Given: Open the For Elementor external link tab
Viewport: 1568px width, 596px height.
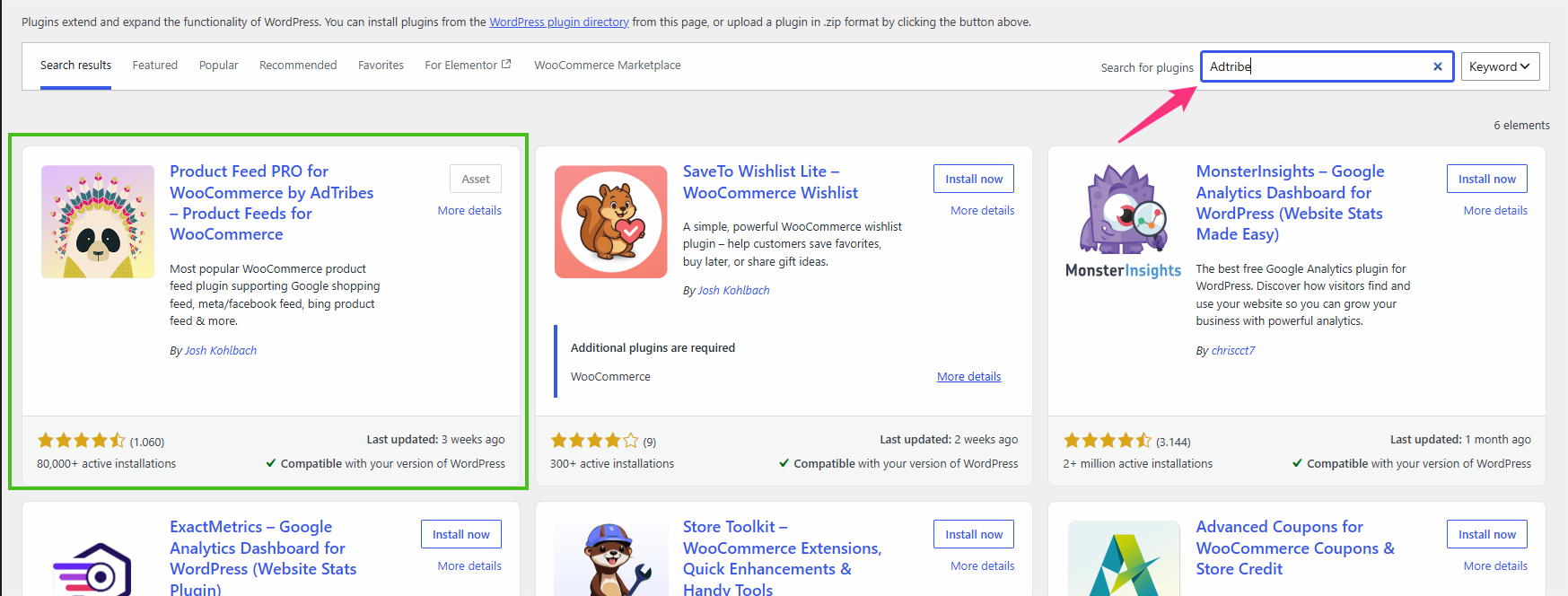Looking at the screenshot, I should coord(468,66).
